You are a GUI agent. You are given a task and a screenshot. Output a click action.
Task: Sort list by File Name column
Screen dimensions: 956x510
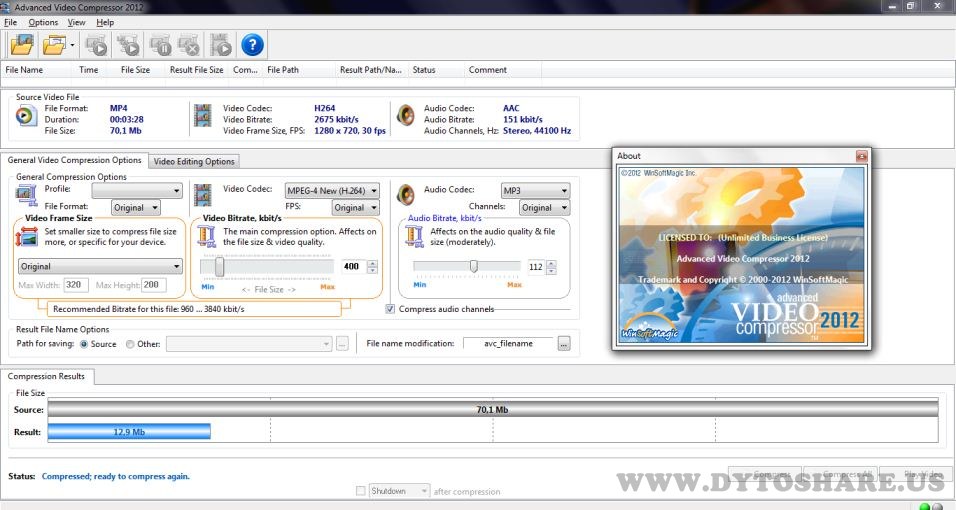pyautogui.click(x=38, y=70)
